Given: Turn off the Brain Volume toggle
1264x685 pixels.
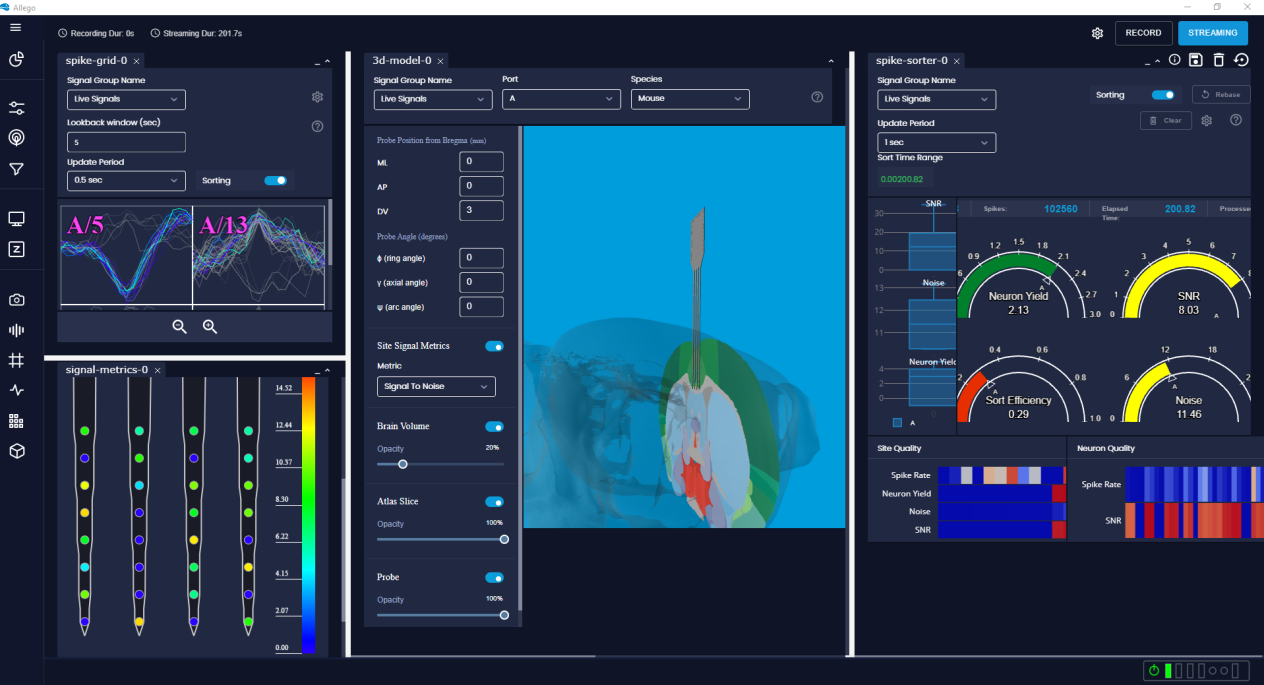Looking at the screenshot, I should (494, 427).
